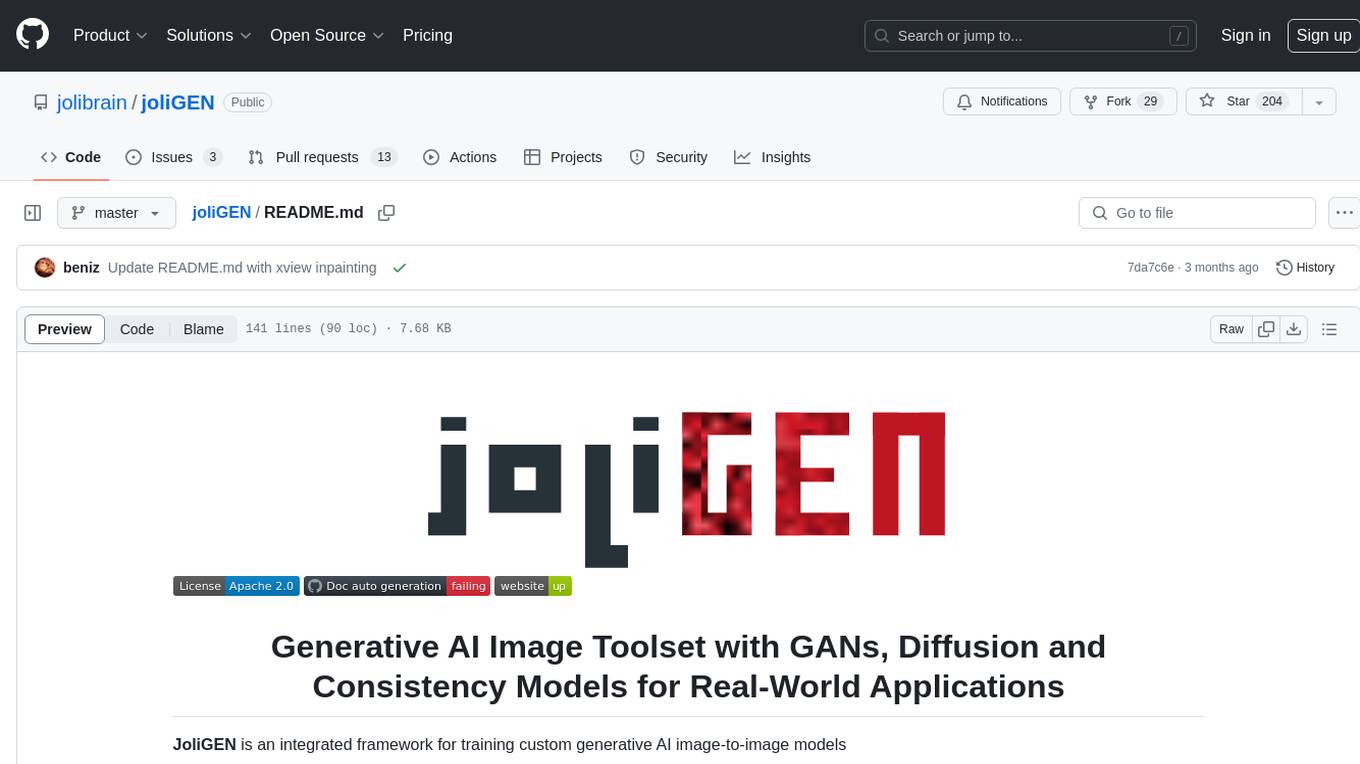This screenshot has width=1360, height=764.
Task: Open the joliGEN repository link in header
Action: click(178, 102)
